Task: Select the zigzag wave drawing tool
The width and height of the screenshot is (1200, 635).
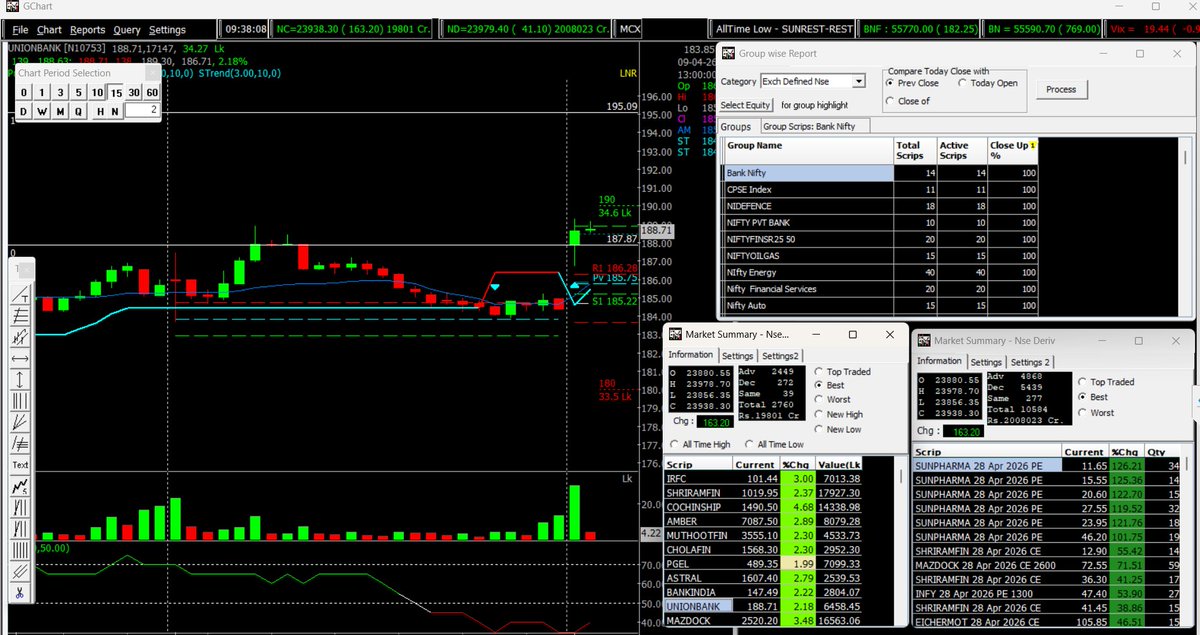Action: [20, 487]
